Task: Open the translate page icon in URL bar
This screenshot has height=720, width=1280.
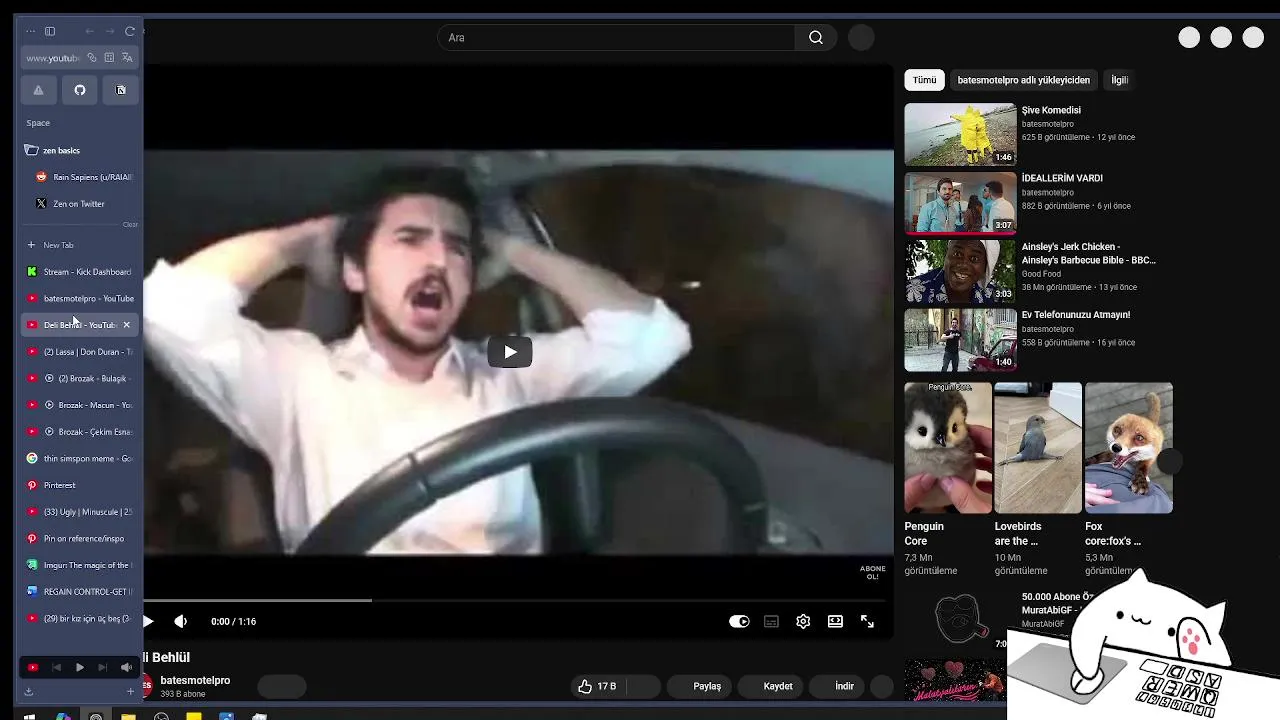Action: point(127,58)
